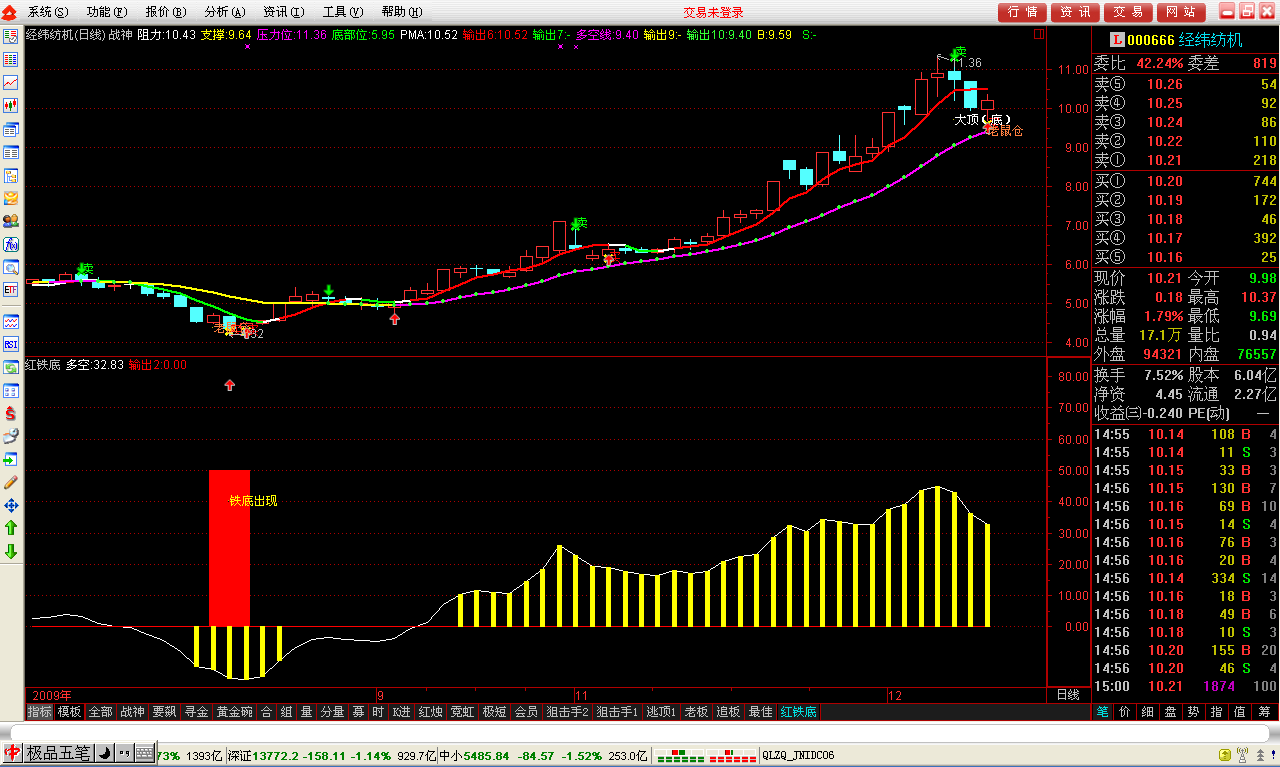Click the 网站 button at the top right

(x=1181, y=12)
